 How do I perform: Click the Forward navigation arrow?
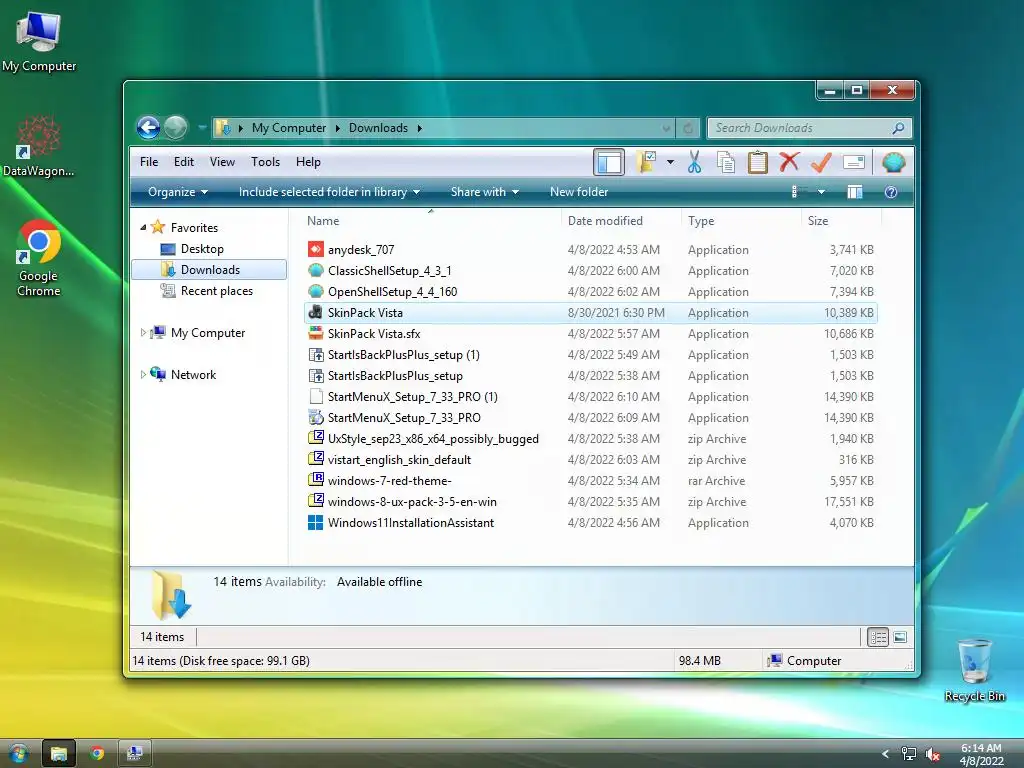[176, 127]
